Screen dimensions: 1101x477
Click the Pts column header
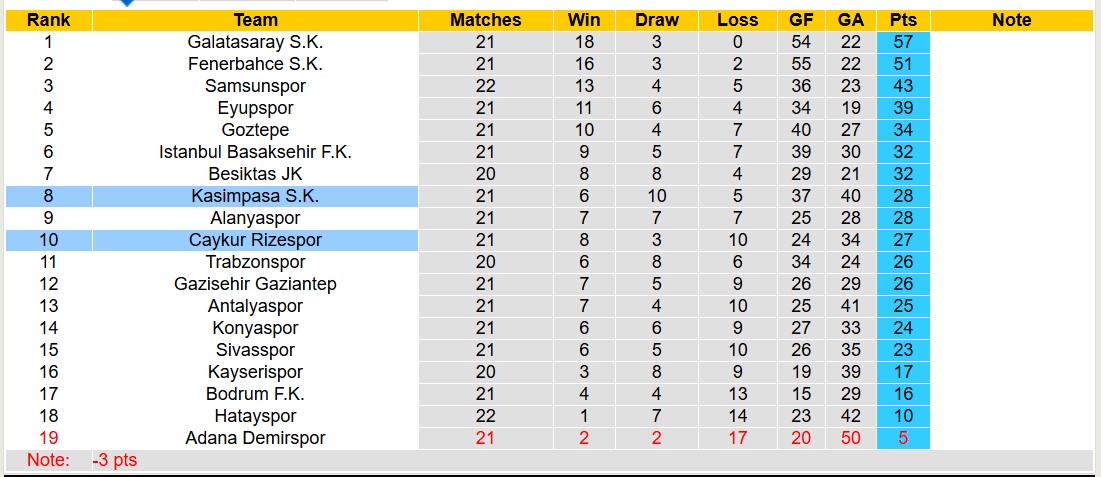pyautogui.click(x=903, y=20)
